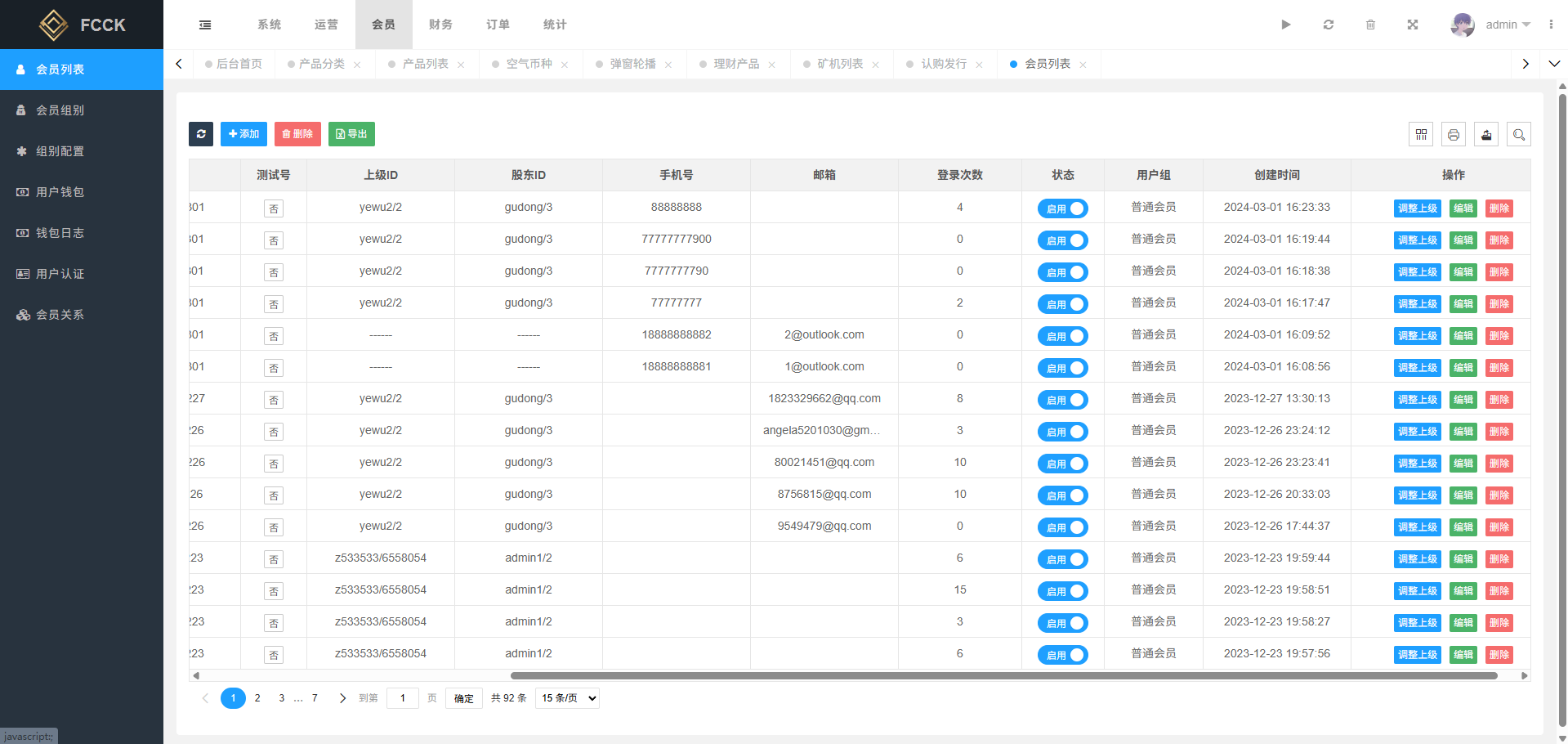
Task: Toggle test-account box for phone 77777777900
Action: (274, 240)
